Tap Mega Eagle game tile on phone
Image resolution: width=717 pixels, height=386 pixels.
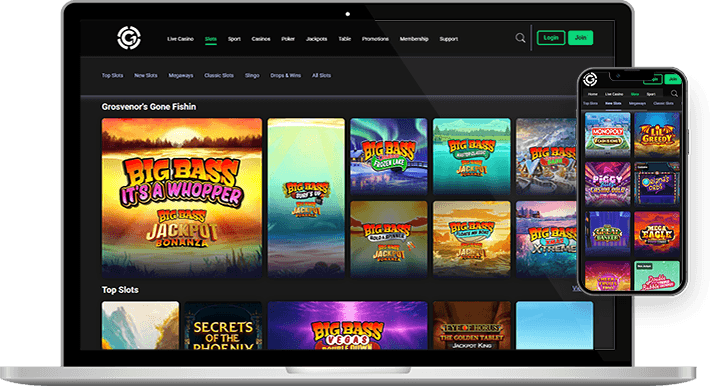[657, 233]
